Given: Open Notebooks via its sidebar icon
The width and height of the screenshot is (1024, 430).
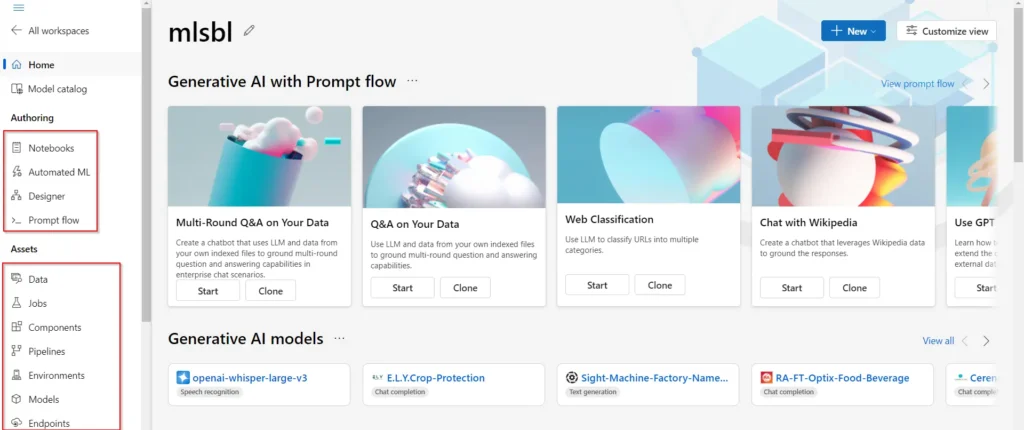Looking at the screenshot, I should pyautogui.click(x=17, y=148).
